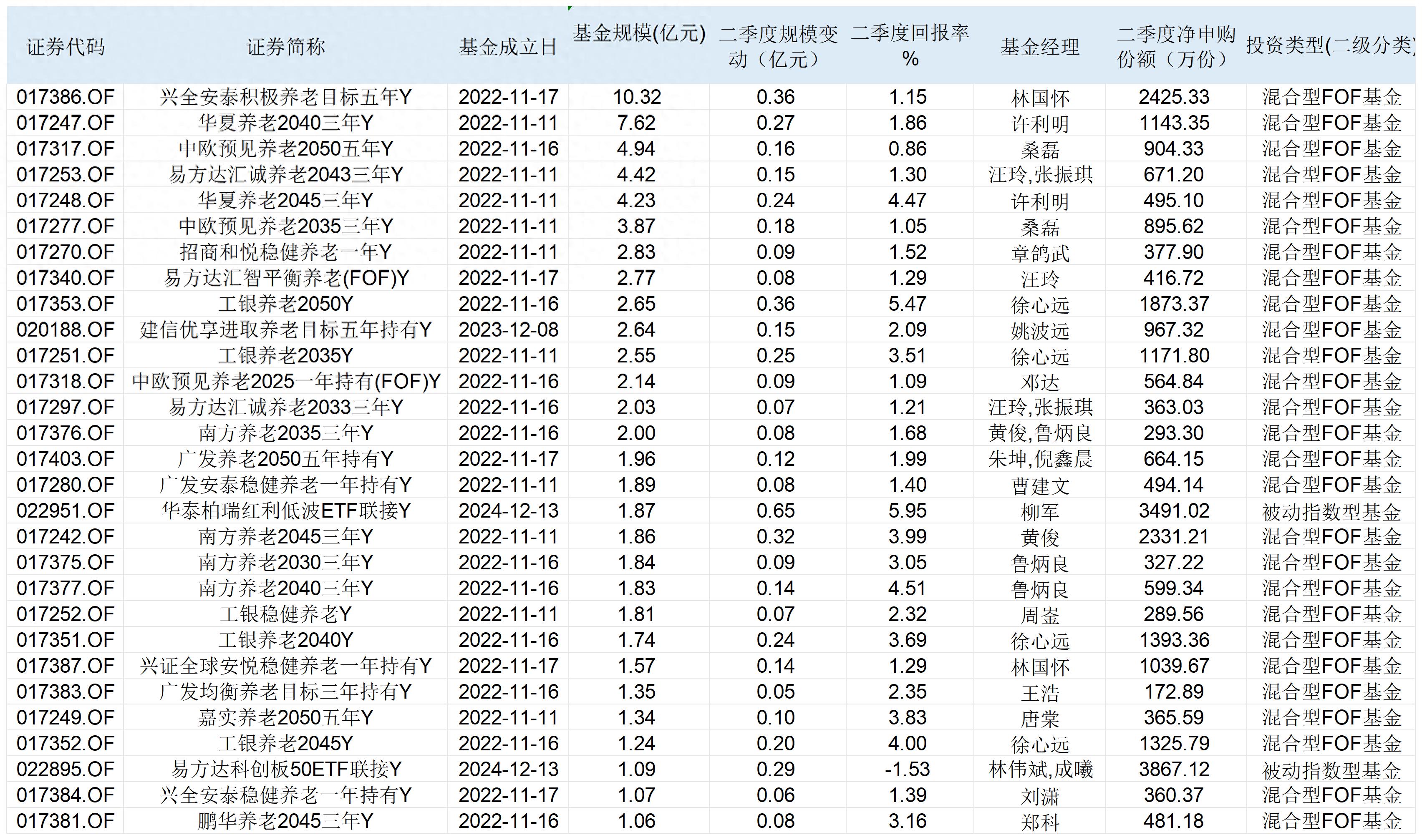Screen dimensions: 1422x840
Task: Click return rate value 5.95
Action: click(908, 511)
